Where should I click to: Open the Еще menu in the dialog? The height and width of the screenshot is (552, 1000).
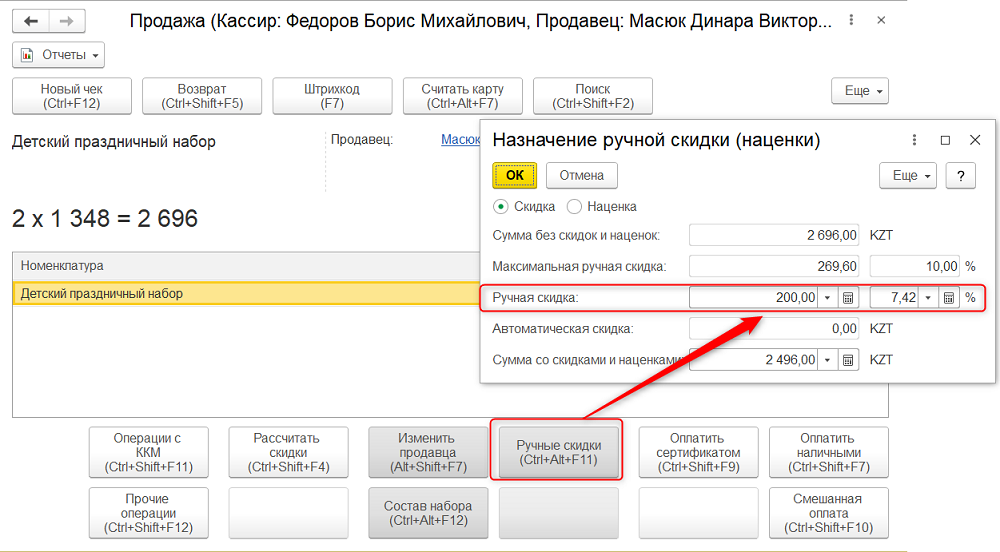pyautogui.click(x=907, y=175)
